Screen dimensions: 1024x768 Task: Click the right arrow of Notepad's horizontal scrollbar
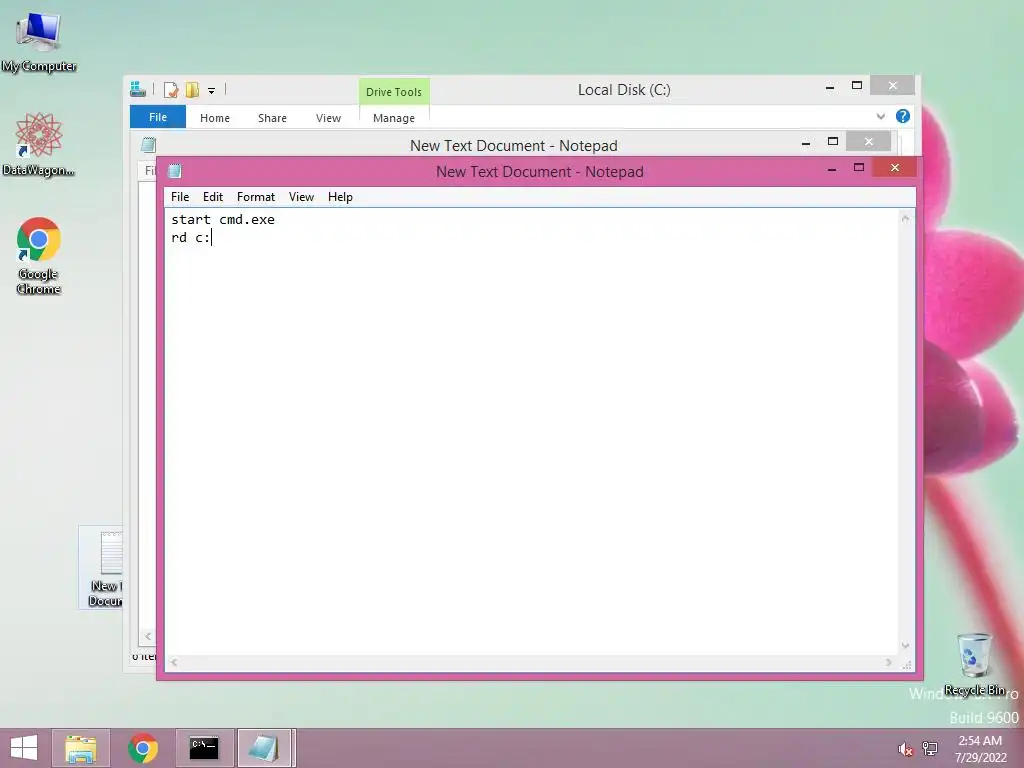pos(889,662)
